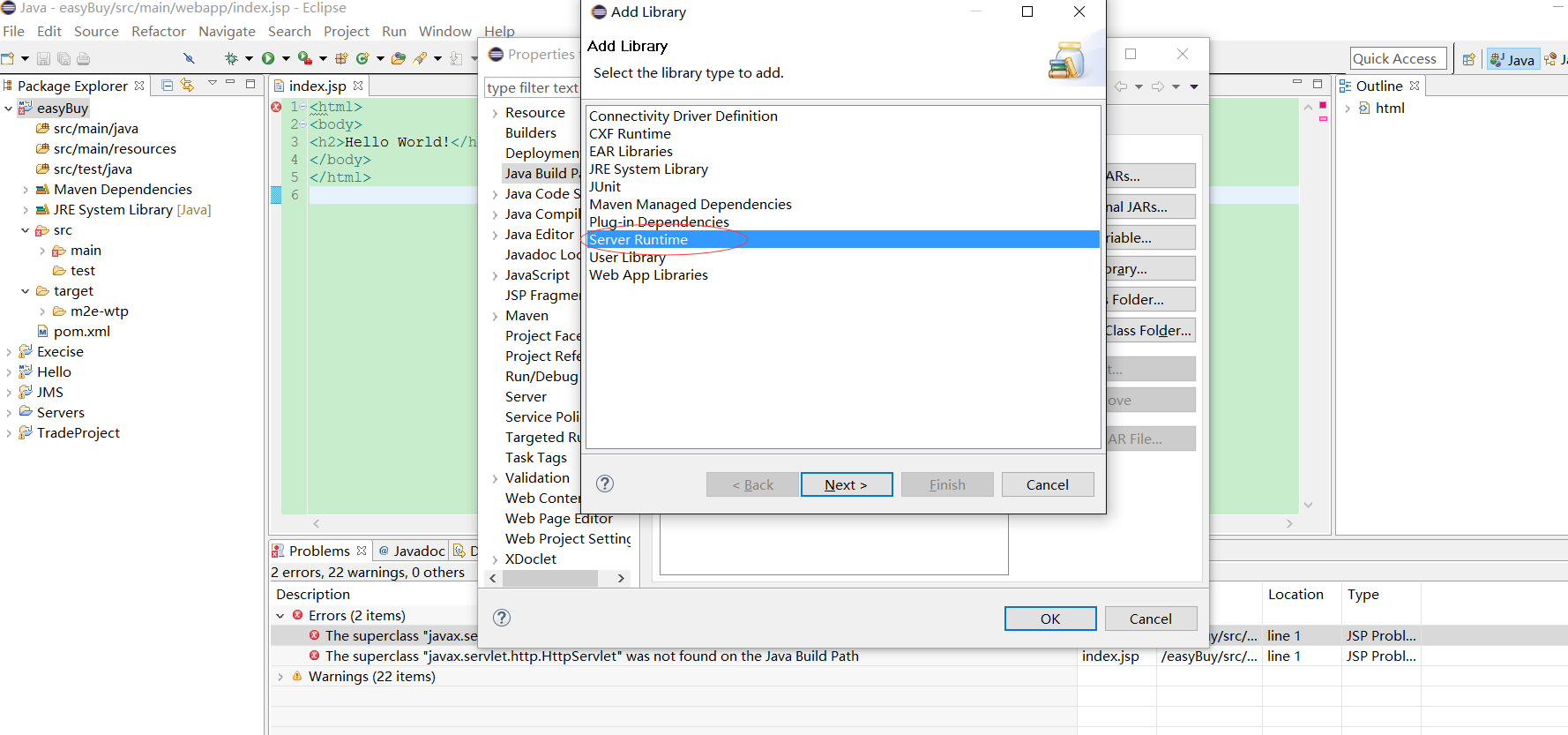Select pom.xml in Package Explorer
The height and width of the screenshot is (735, 1568).
click(81, 332)
